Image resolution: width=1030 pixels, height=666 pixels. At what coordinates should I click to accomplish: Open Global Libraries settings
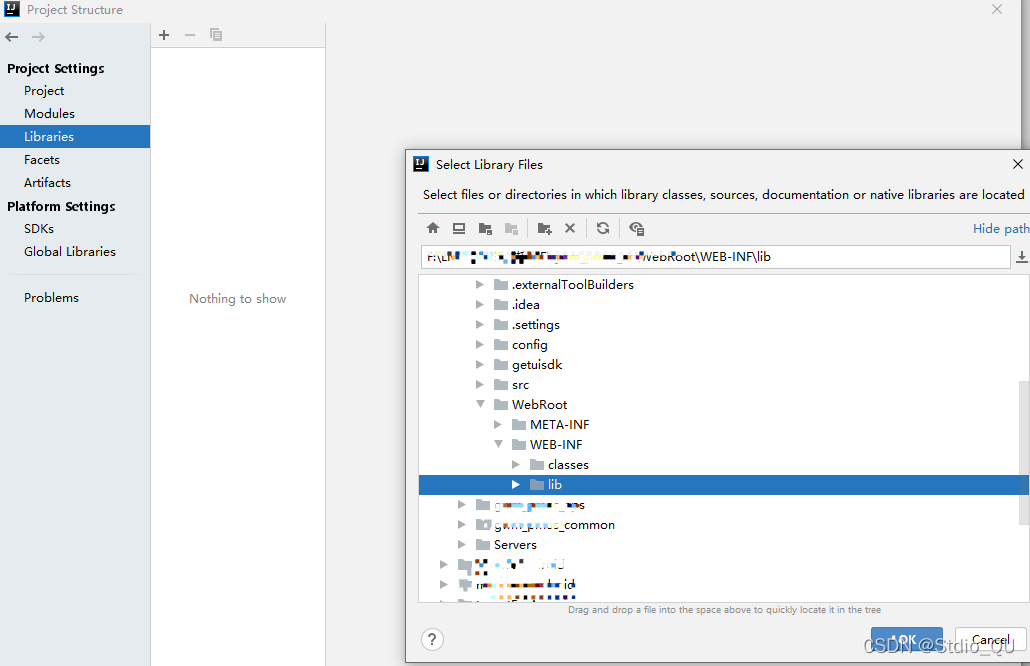70,252
